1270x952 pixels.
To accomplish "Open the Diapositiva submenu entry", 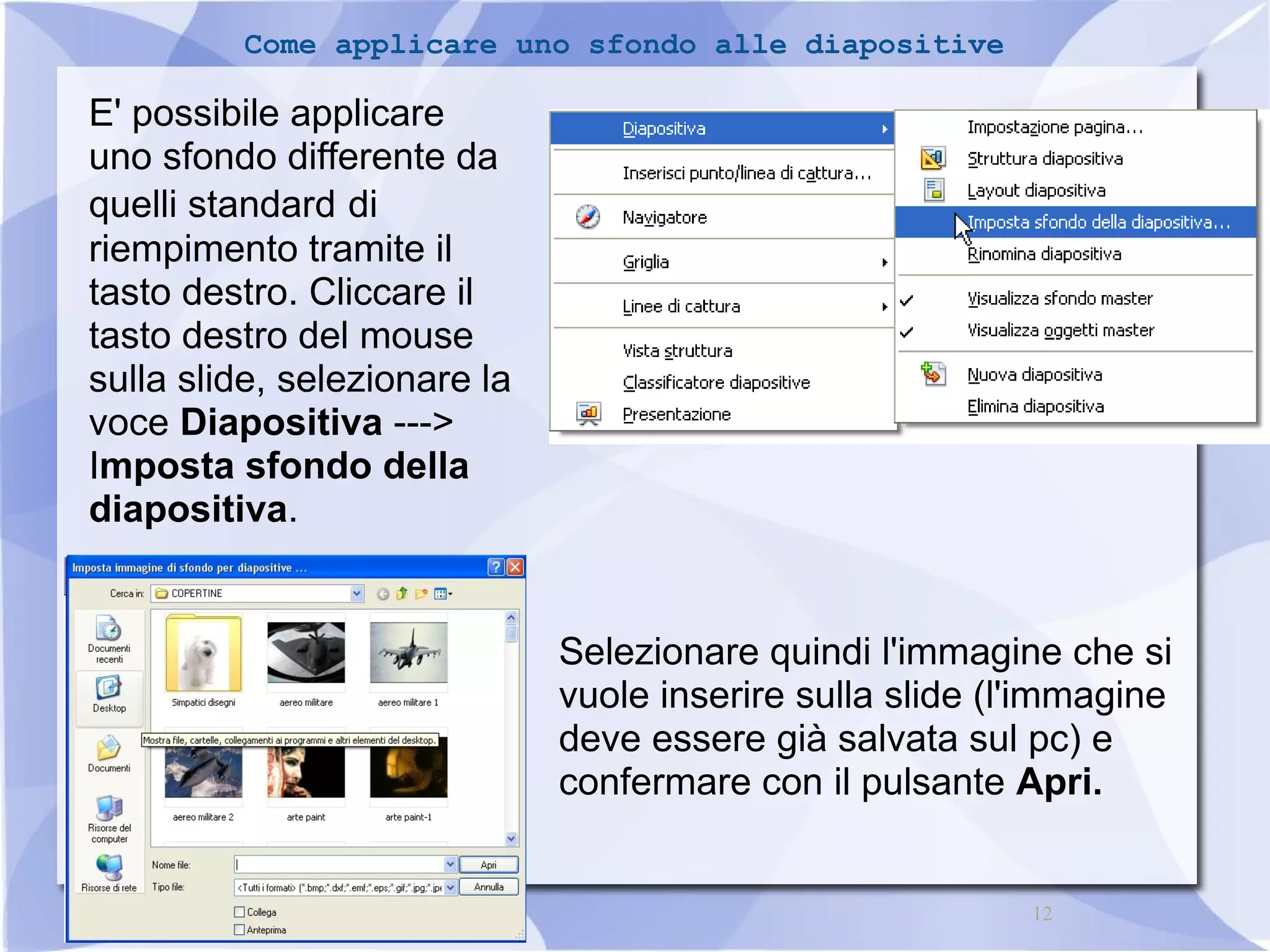I will [x=722, y=129].
